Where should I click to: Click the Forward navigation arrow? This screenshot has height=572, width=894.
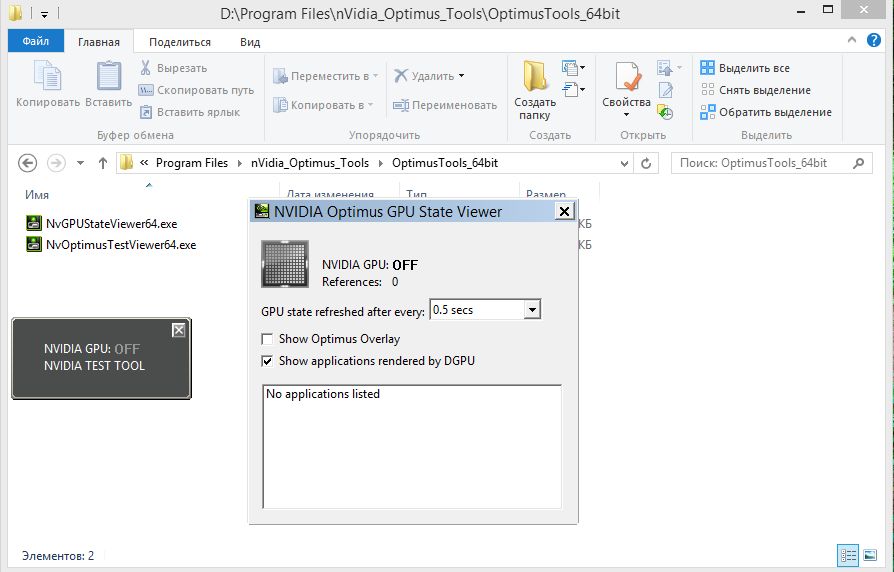point(56,163)
